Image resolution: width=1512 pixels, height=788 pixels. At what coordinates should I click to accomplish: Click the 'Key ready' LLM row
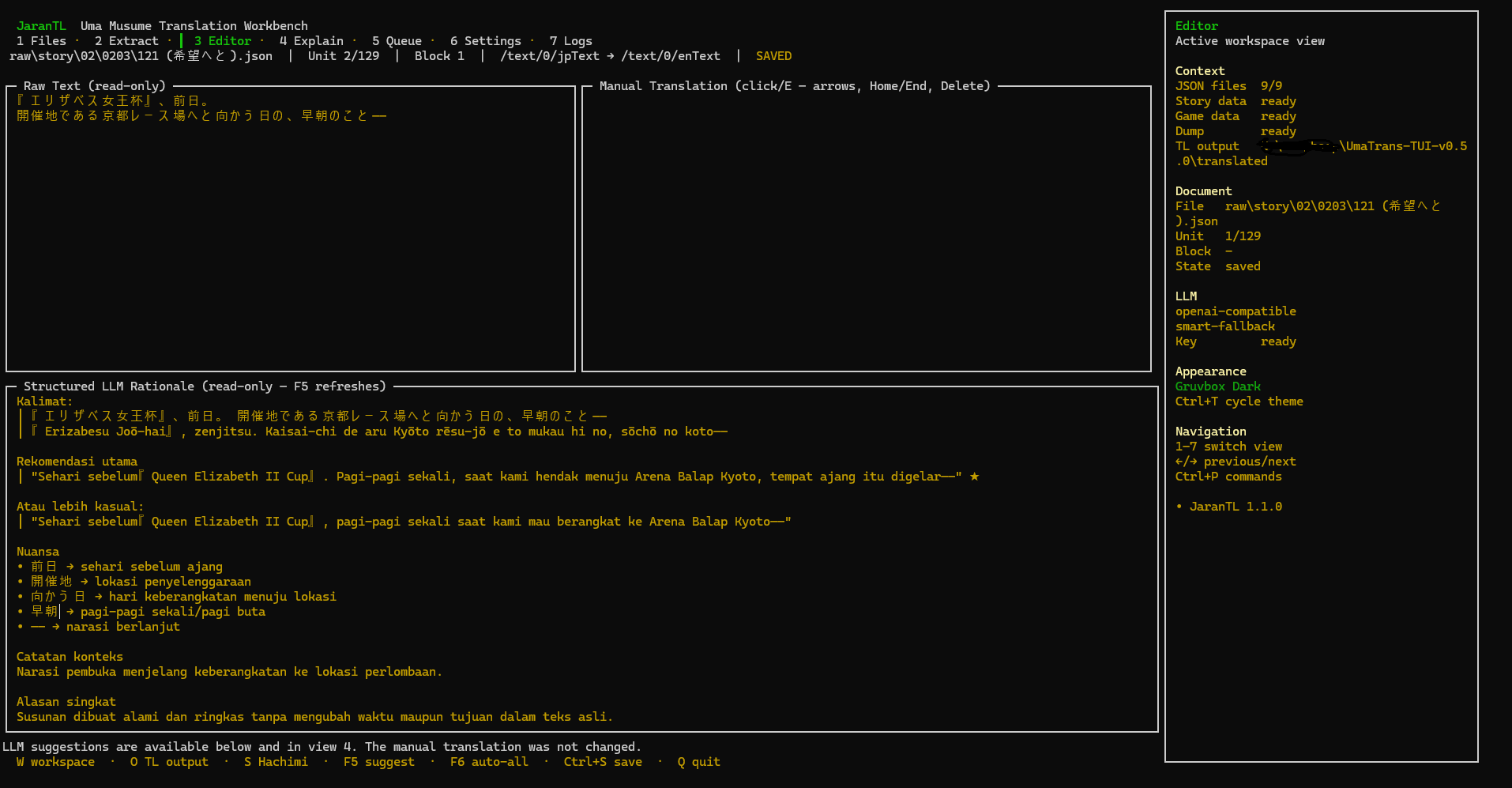coord(1236,341)
